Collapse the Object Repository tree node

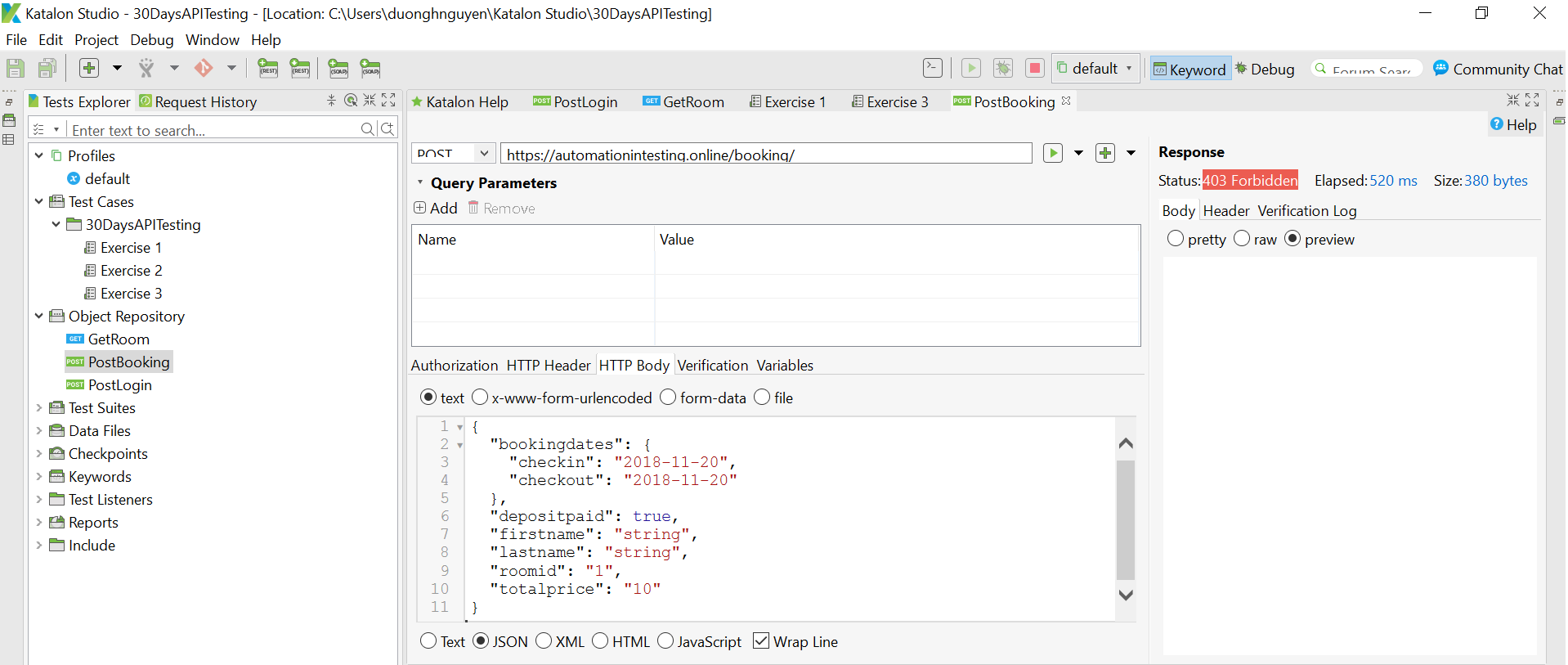pos(39,316)
